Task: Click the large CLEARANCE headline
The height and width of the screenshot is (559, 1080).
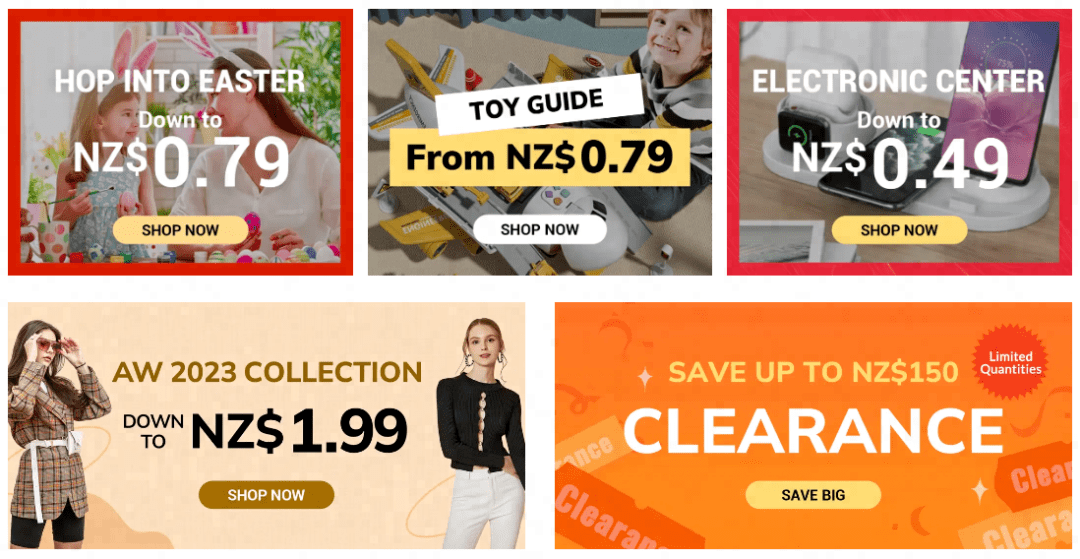Action: 813,431
